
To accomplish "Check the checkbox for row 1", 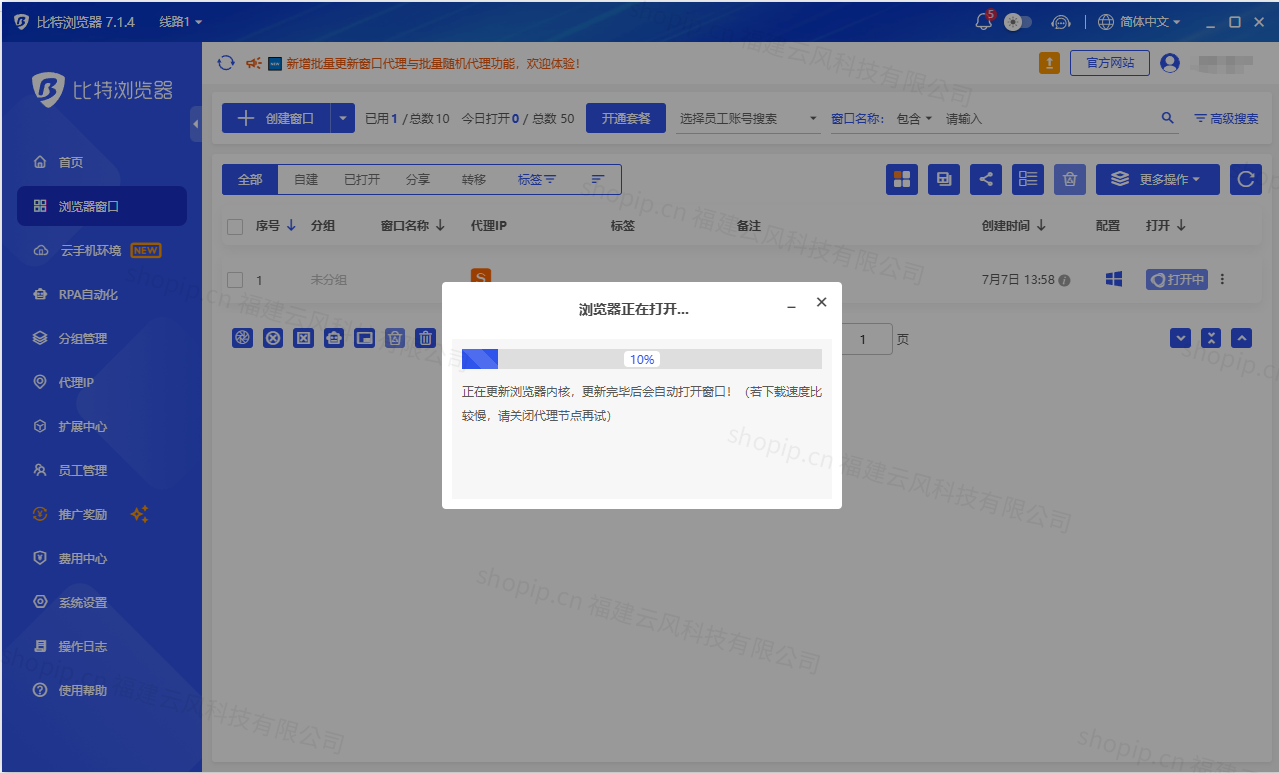I will point(235,280).
